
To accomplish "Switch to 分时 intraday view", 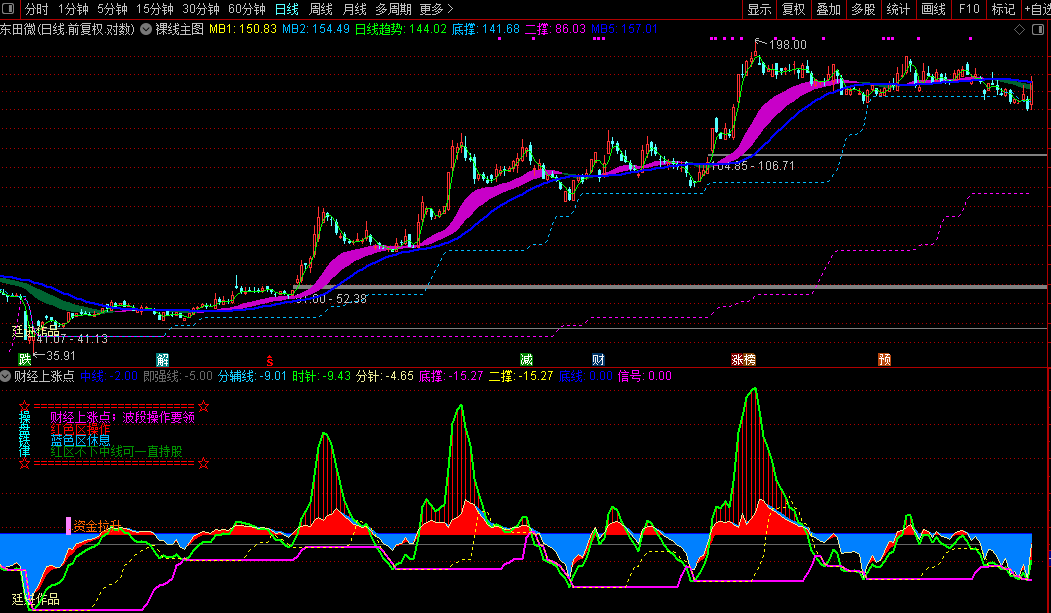I will [36, 9].
